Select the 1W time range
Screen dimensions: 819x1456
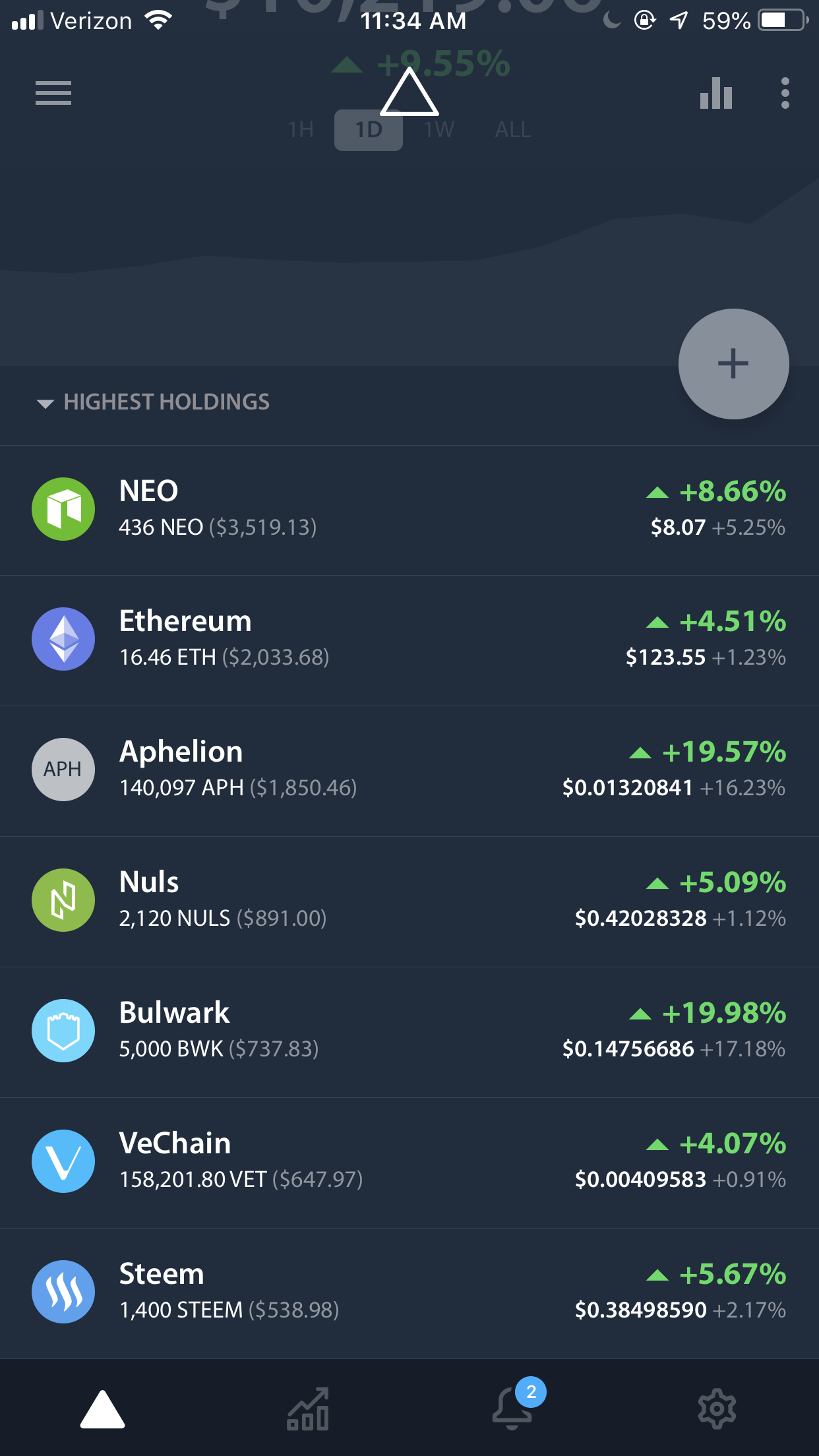click(x=439, y=130)
